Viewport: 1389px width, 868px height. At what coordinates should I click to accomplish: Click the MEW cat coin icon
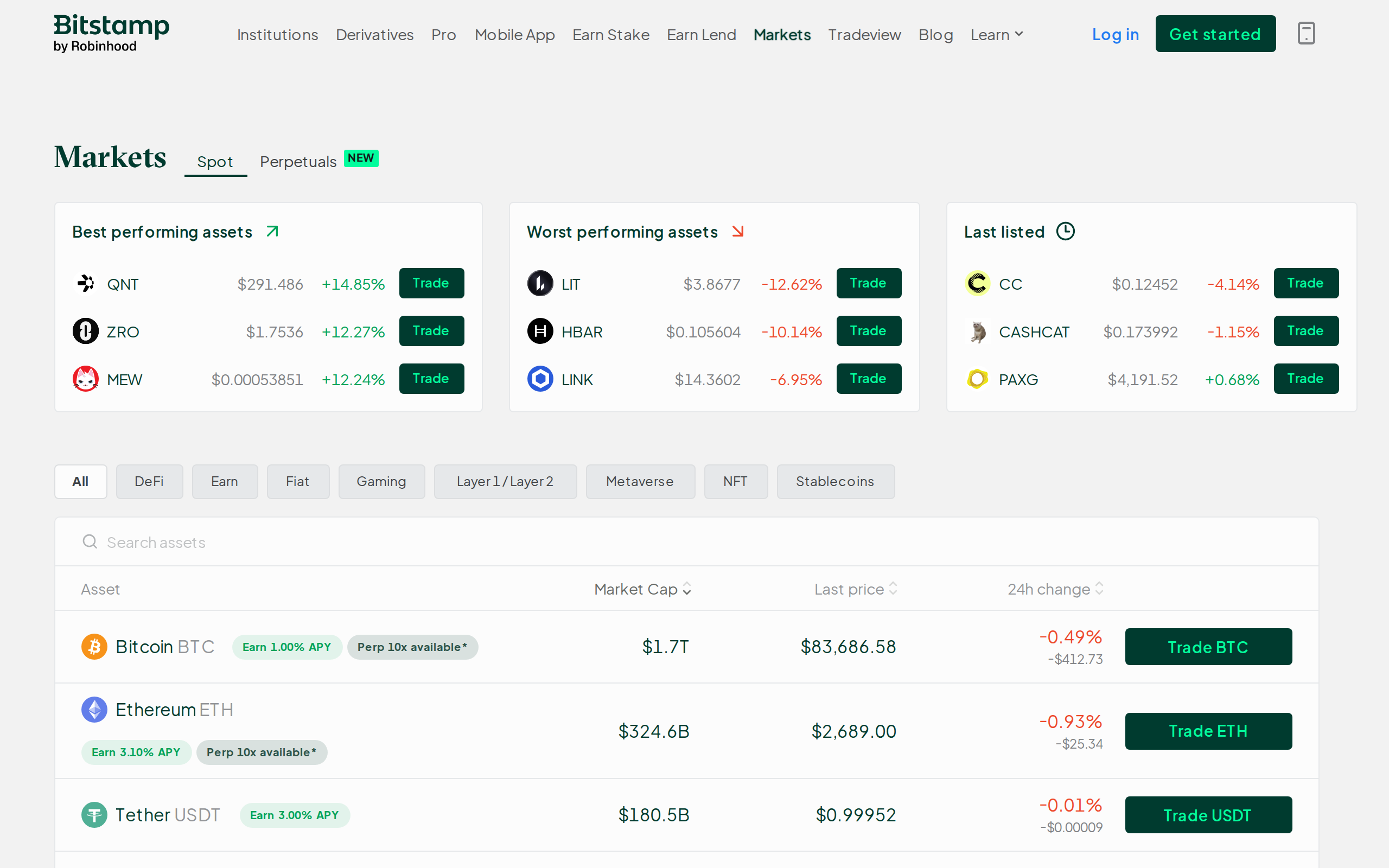pos(86,379)
